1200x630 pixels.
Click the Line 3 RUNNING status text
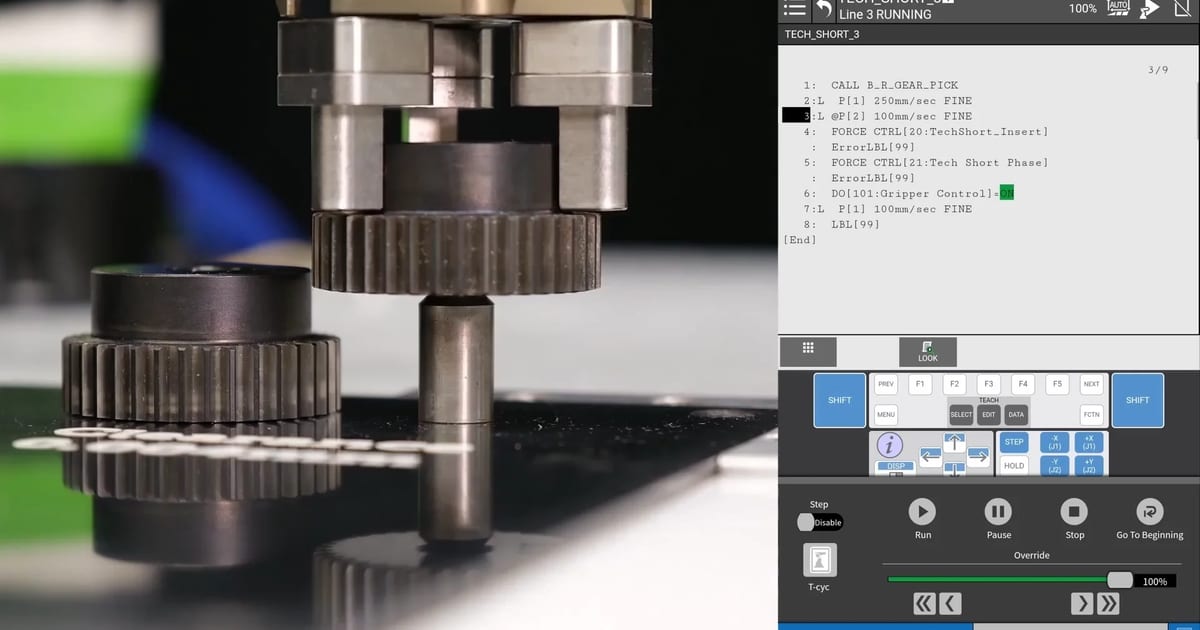point(885,15)
